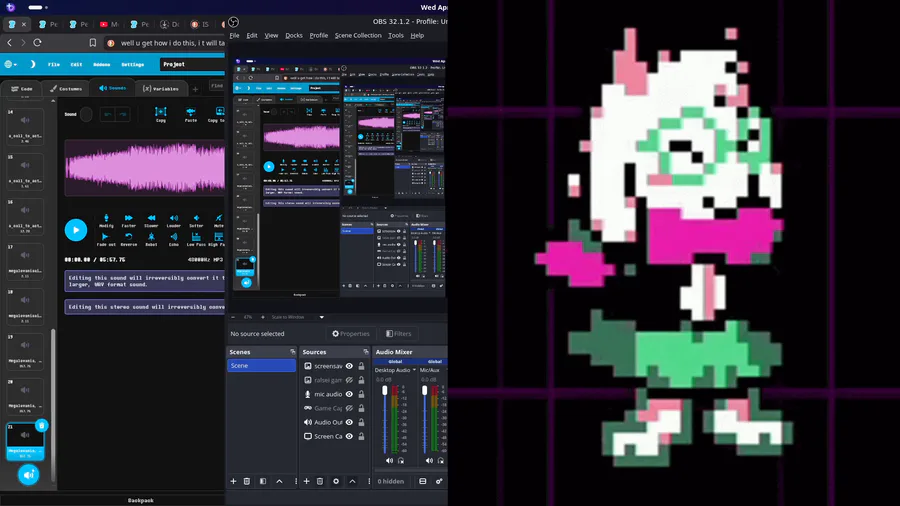Click the Properties button in OBS

351,333
